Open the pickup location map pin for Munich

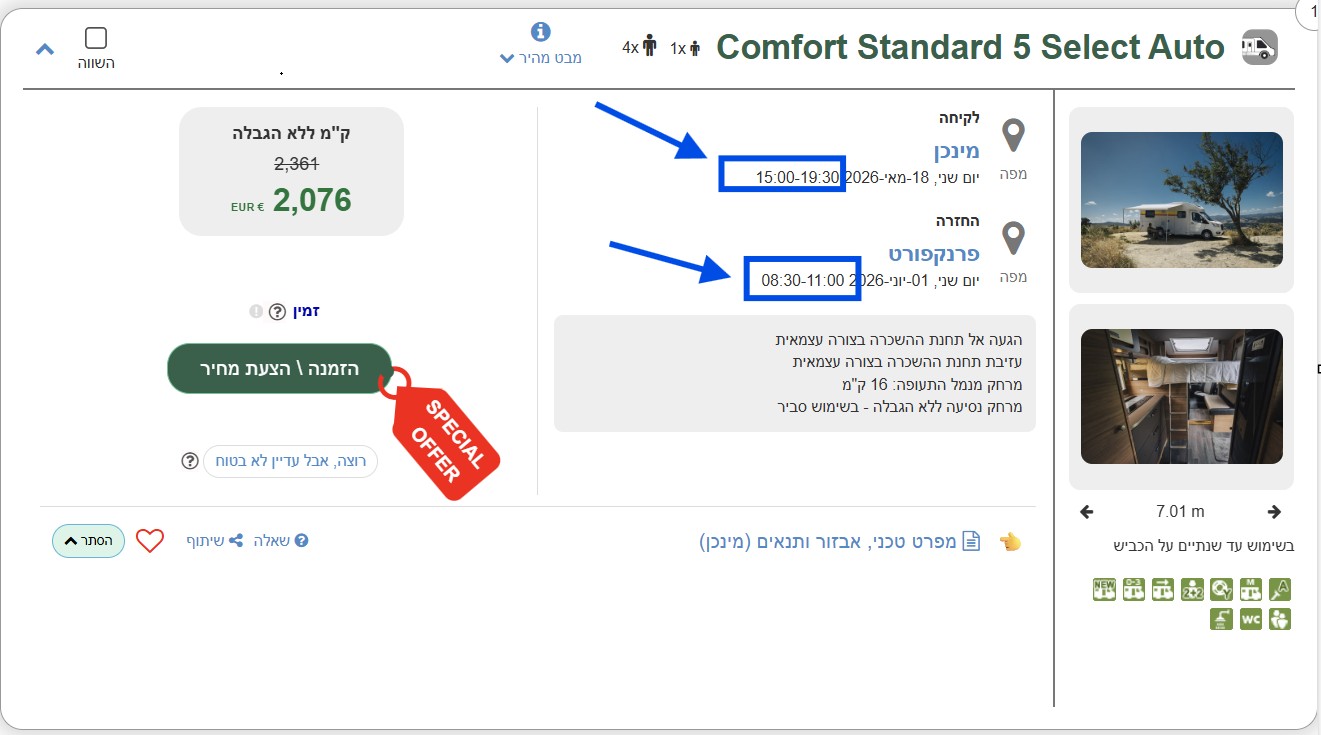pos(1014,136)
